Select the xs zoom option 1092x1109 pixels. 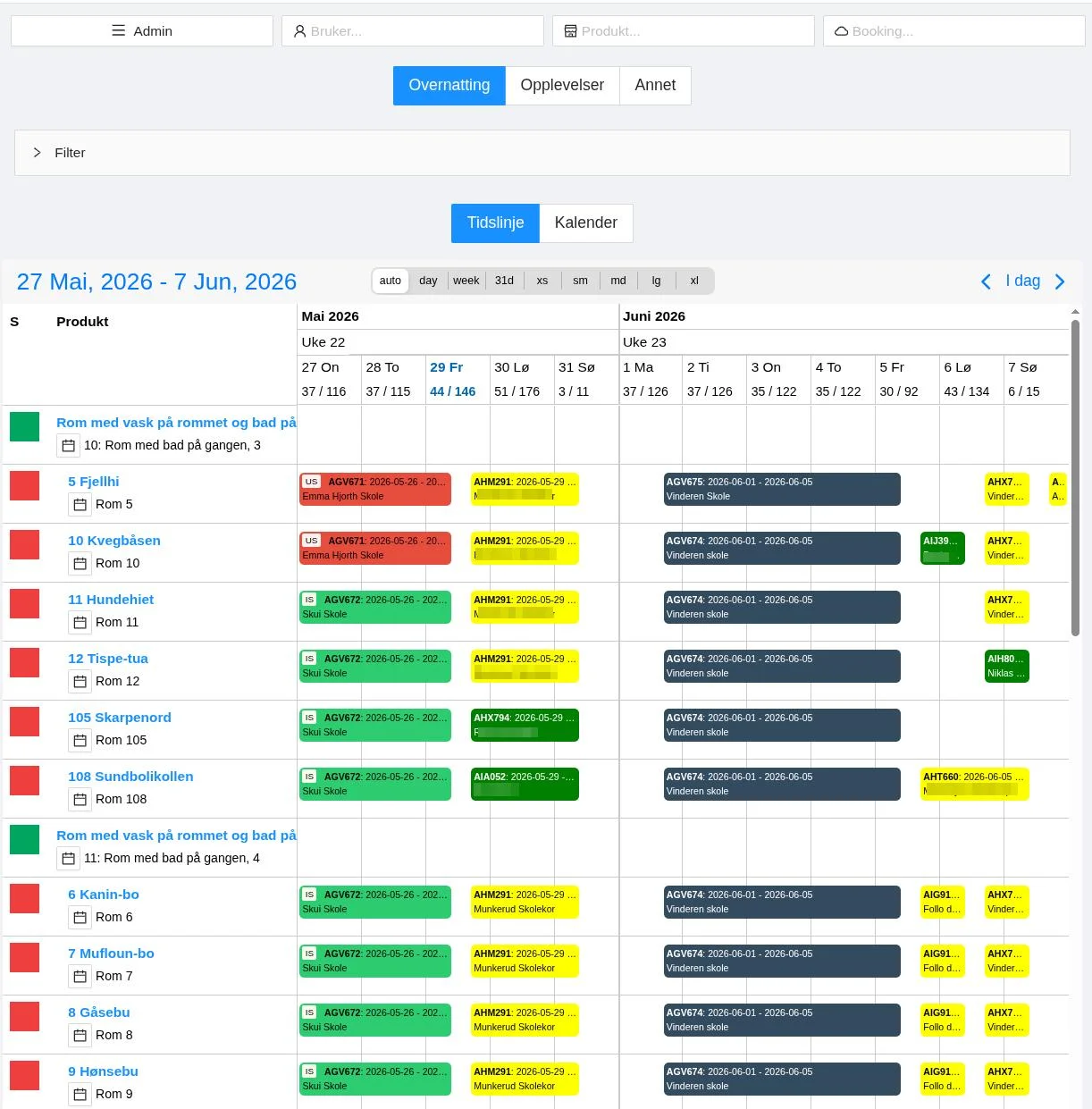542,281
